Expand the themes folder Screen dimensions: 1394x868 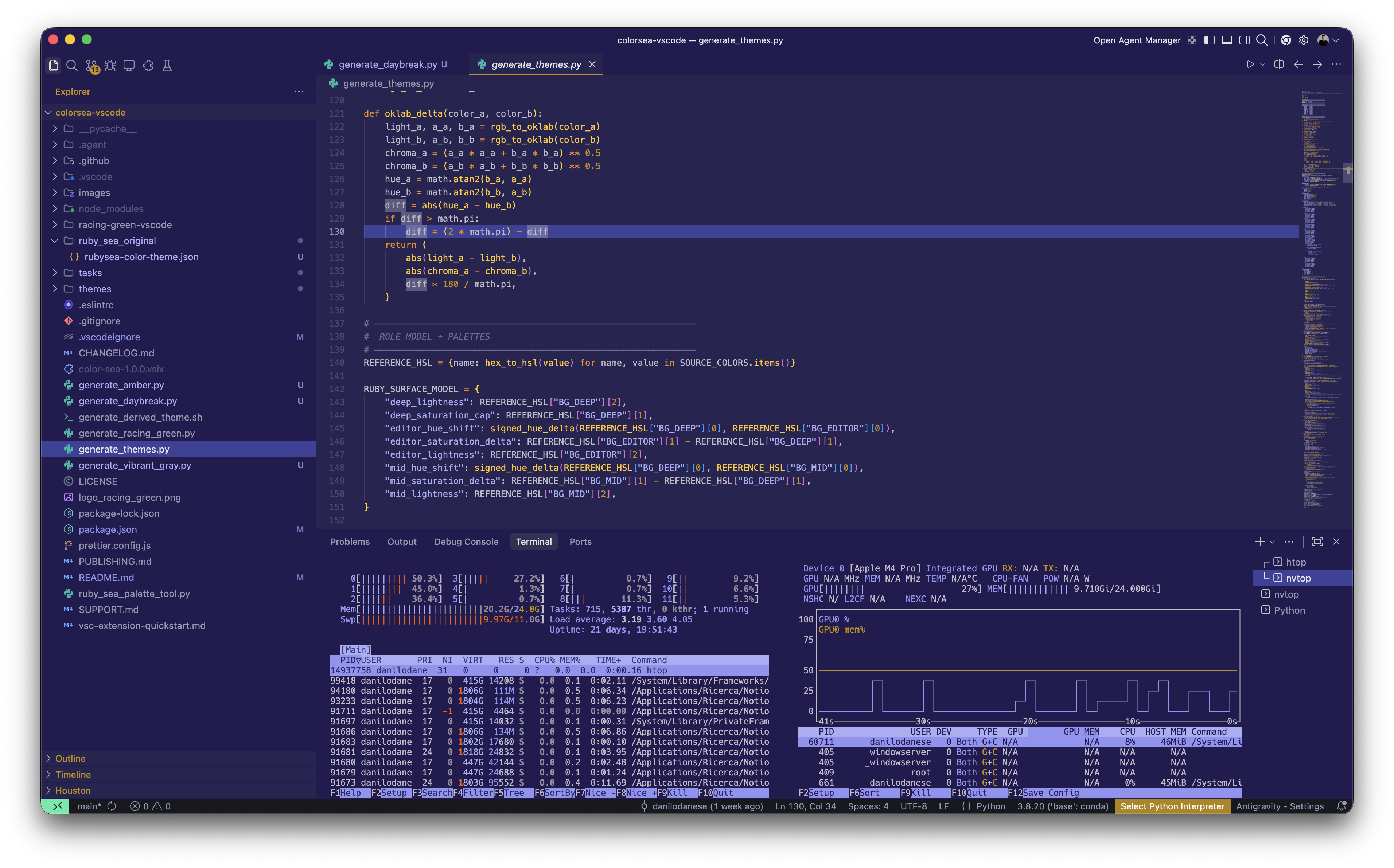[95, 289]
